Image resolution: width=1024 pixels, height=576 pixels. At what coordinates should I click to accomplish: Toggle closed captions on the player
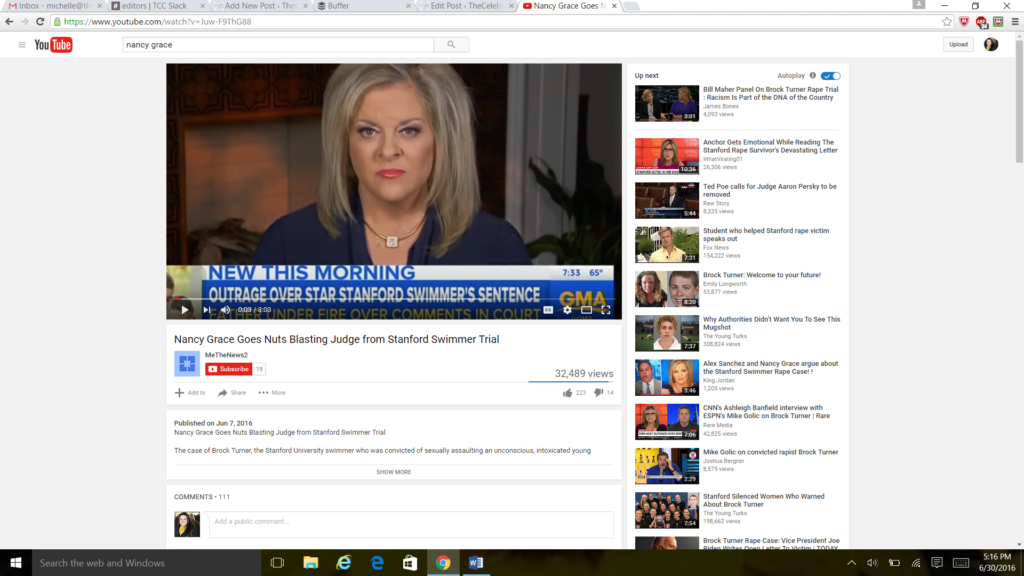(548, 310)
